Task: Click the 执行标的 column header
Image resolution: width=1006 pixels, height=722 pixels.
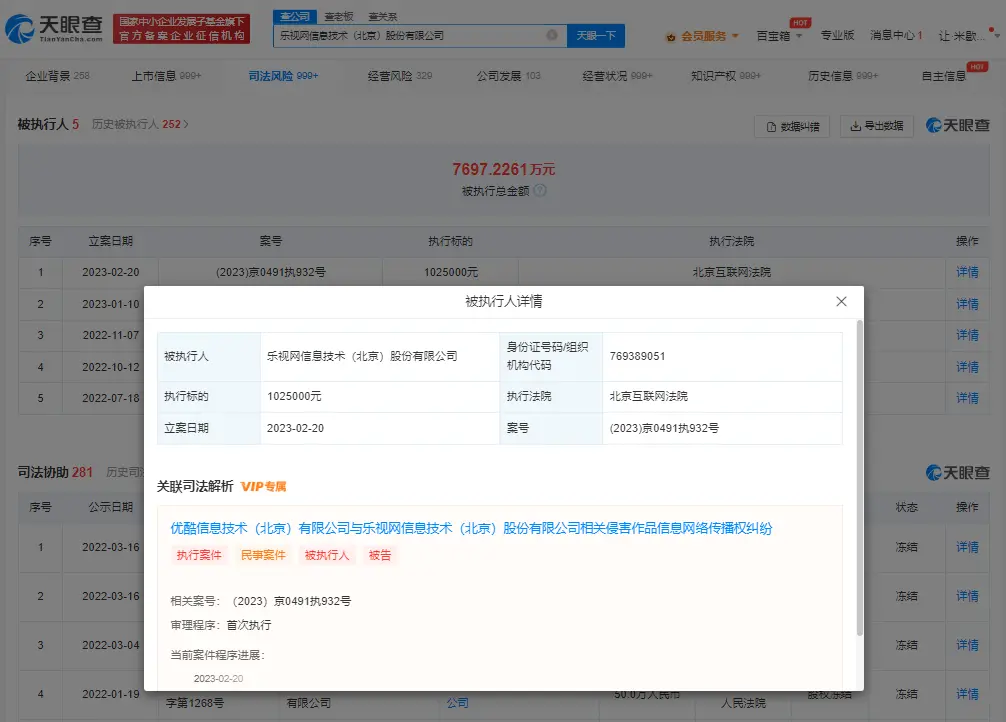Action: click(450, 241)
